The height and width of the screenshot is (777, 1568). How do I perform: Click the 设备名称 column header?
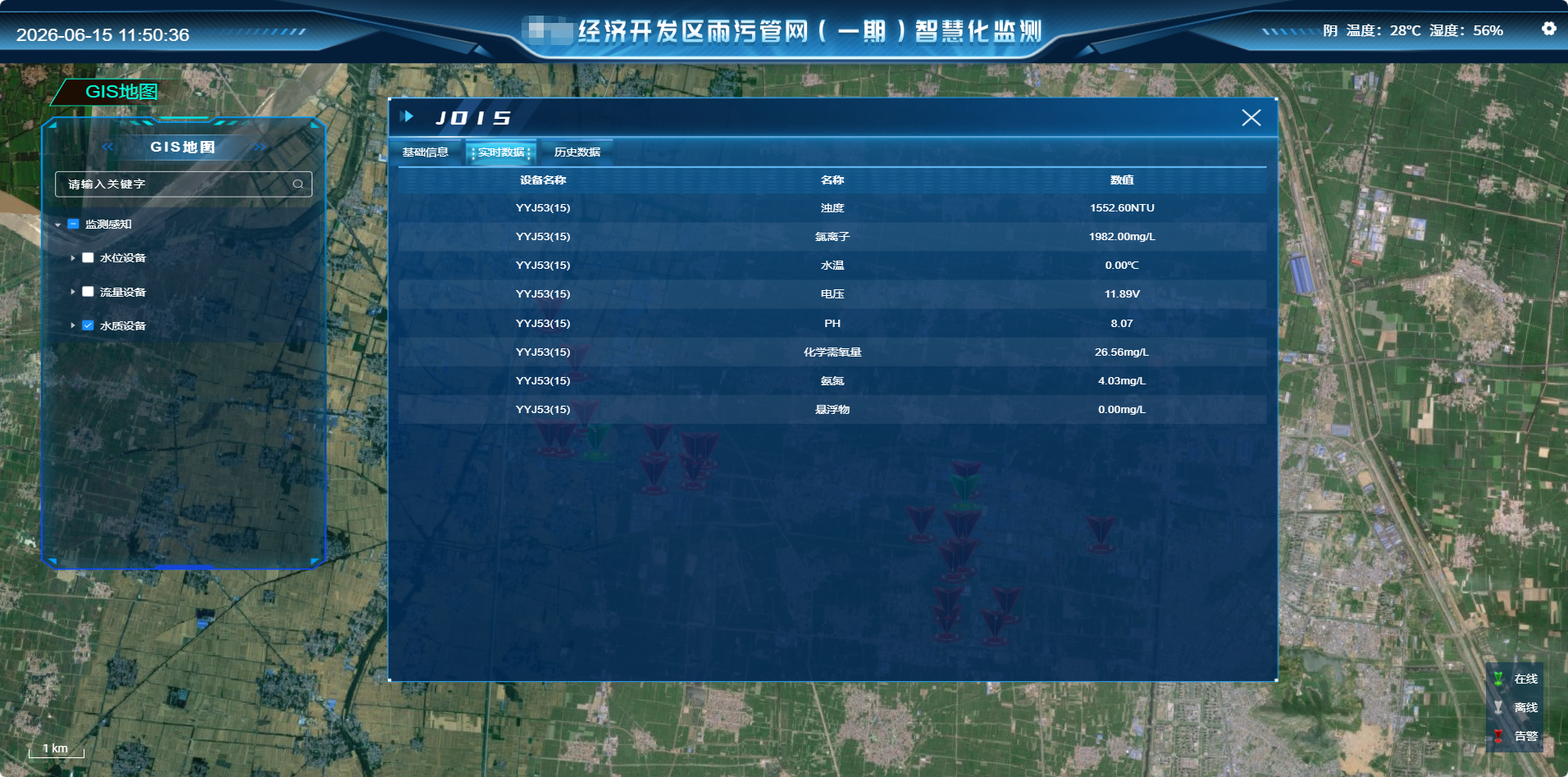(543, 180)
